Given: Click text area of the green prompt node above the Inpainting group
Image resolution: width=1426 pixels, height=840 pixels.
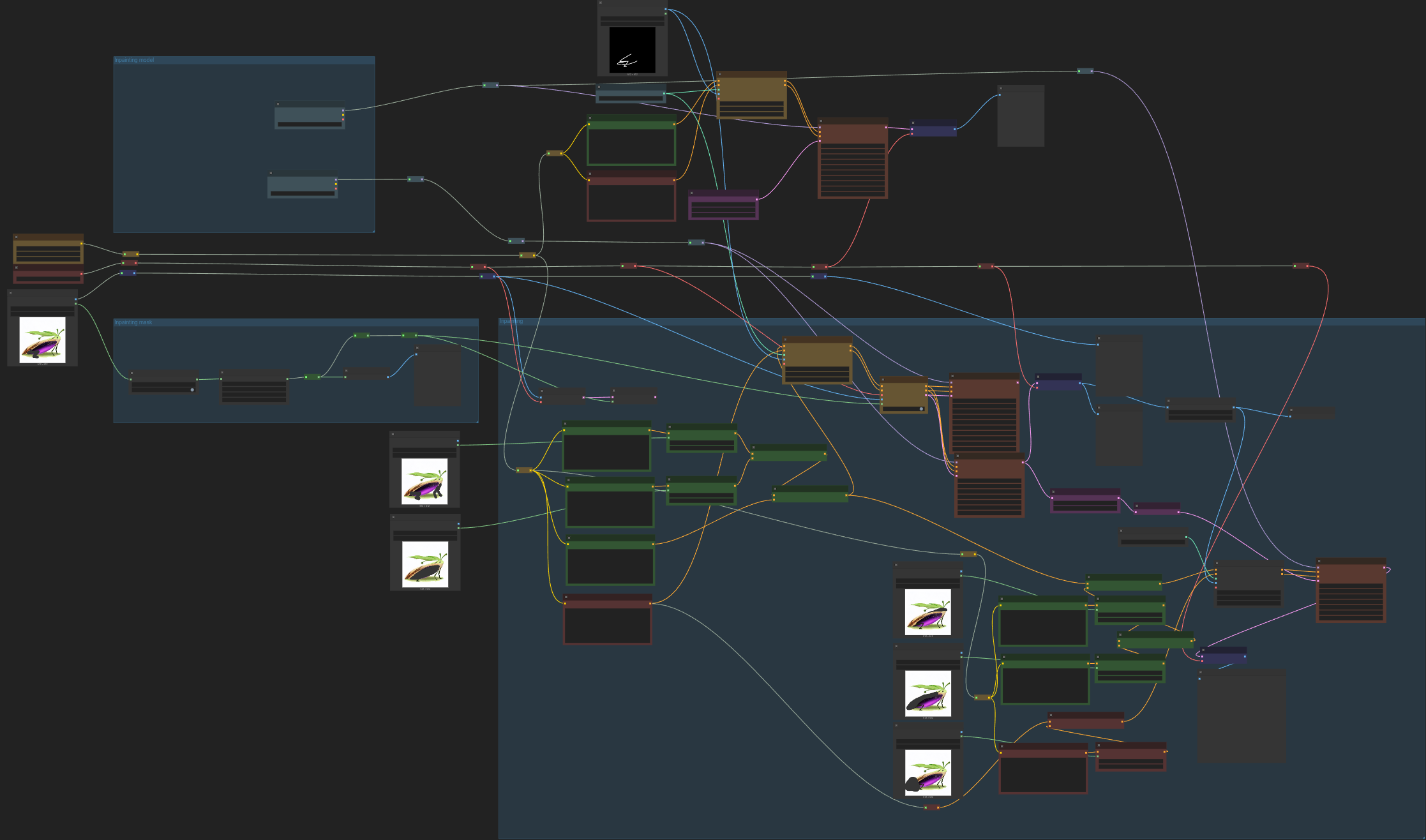Looking at the screenshot, I should coord(631,147).
